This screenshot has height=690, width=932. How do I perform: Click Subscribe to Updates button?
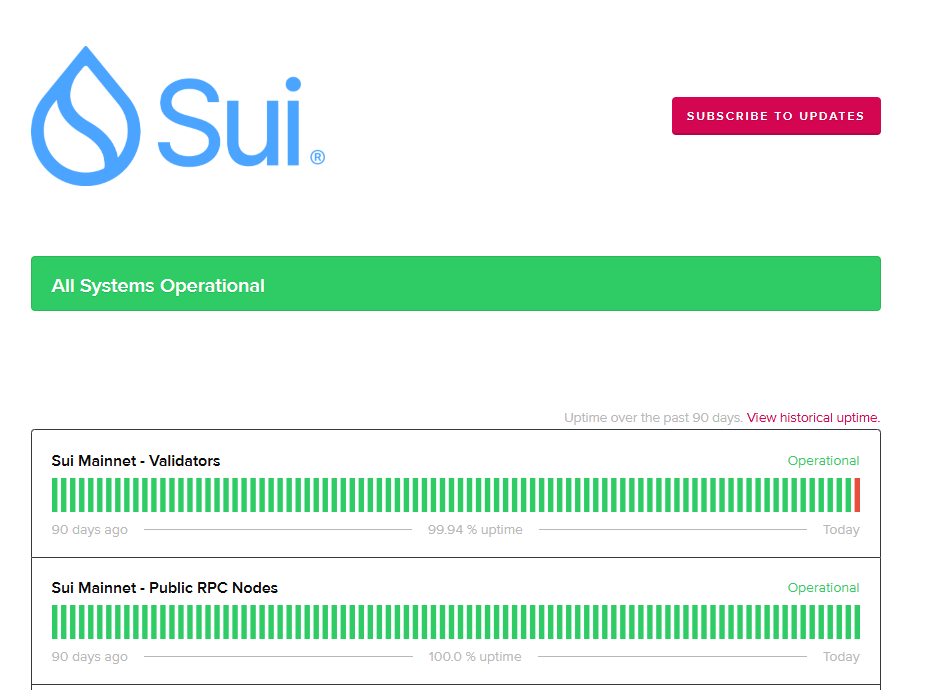[776, 116]
